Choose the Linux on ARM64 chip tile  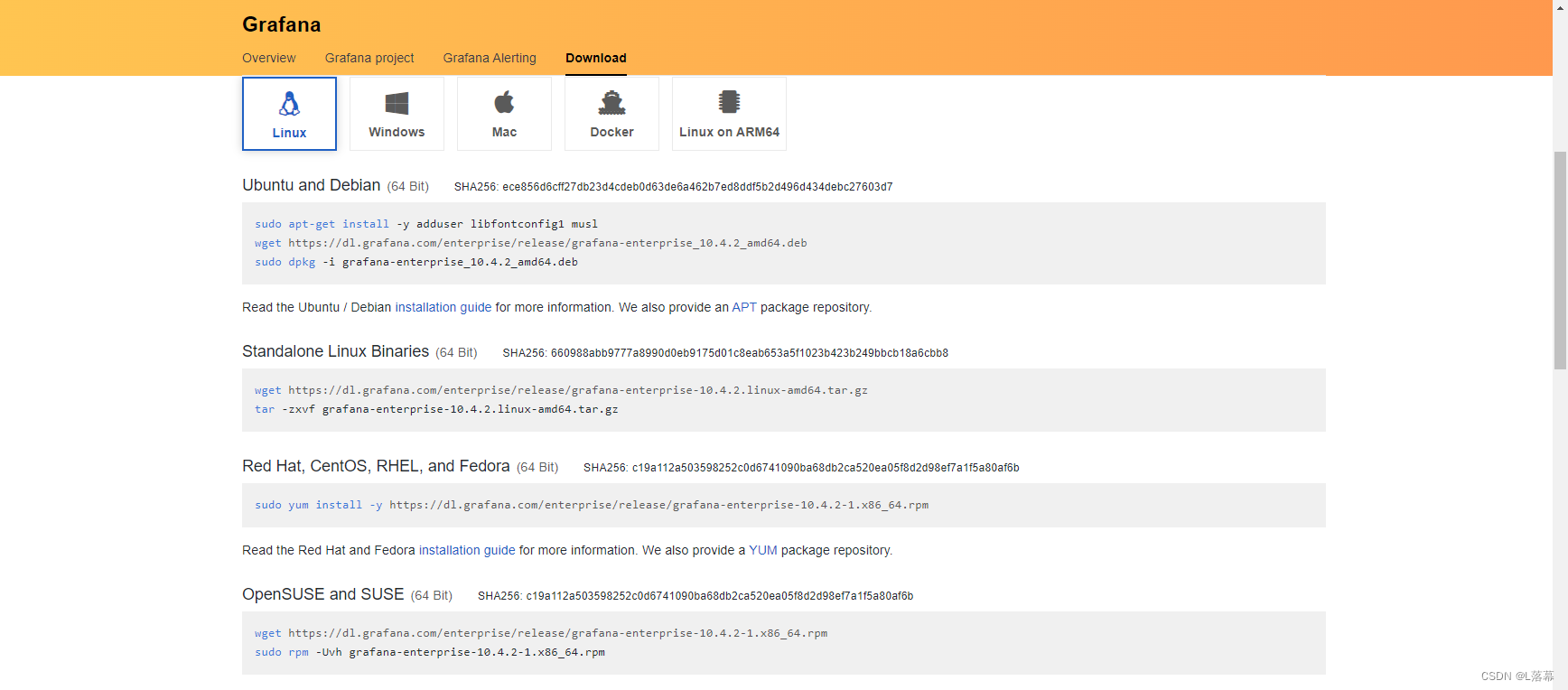pyautogui.click(x=729, y=114)
